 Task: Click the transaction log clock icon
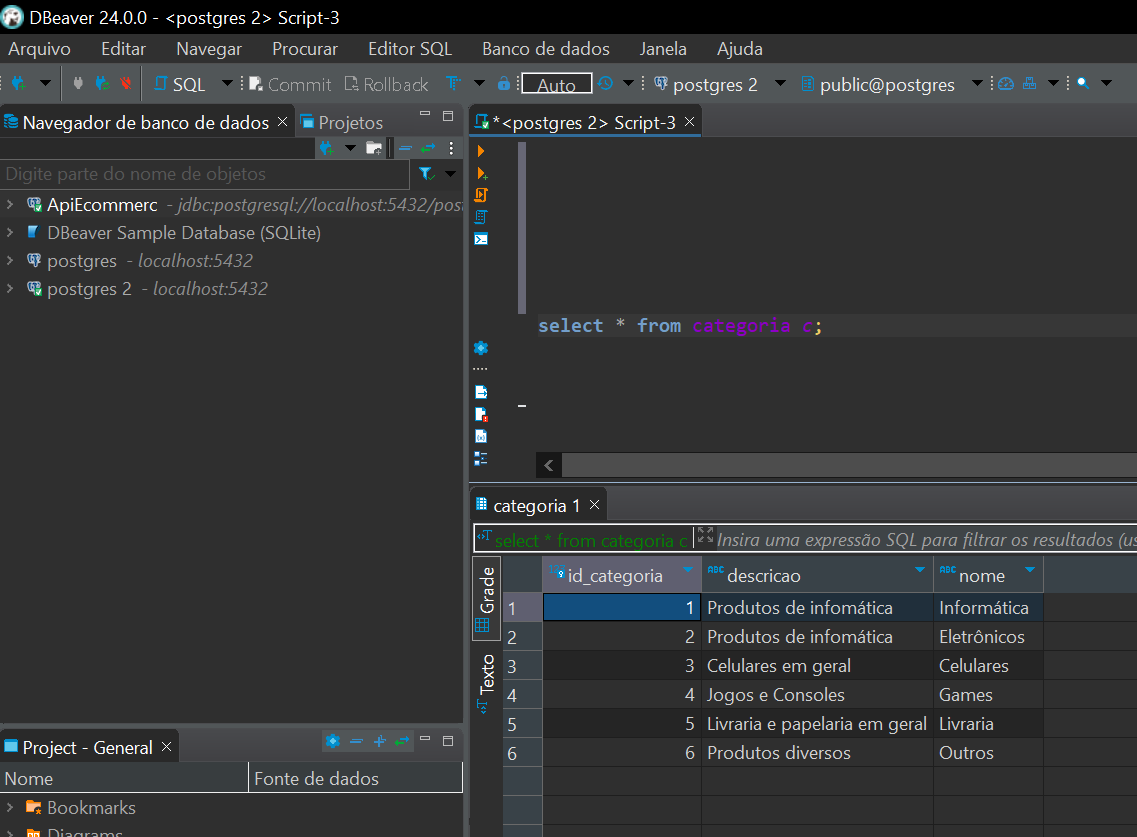(605, 83)
